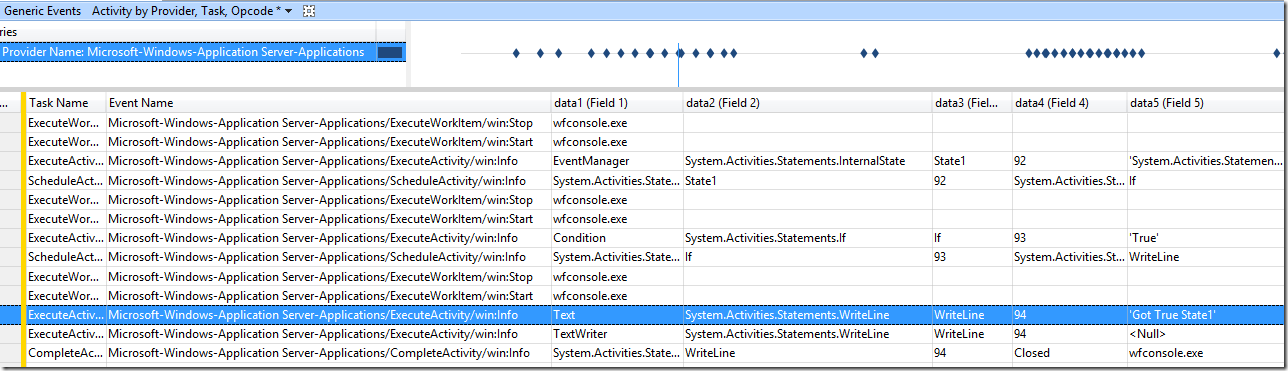
Task: Click the WriteLine cell in the data5 column
Action: (1207, 257)
